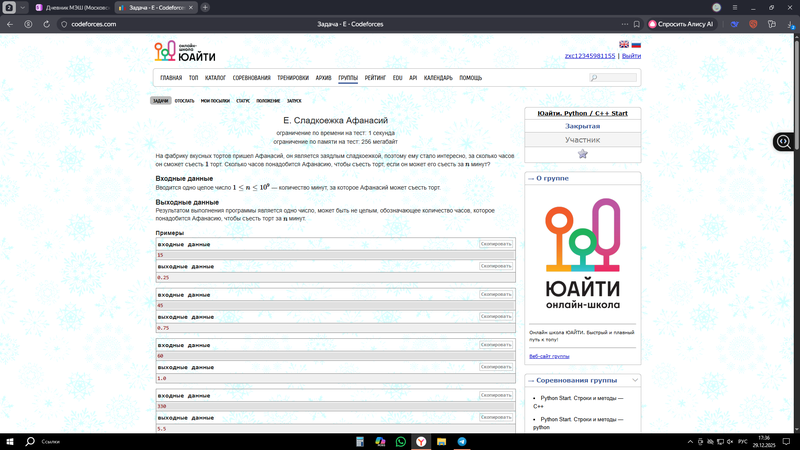
Task: Show hidden system tray icons
Action: [x=689, y=441]
